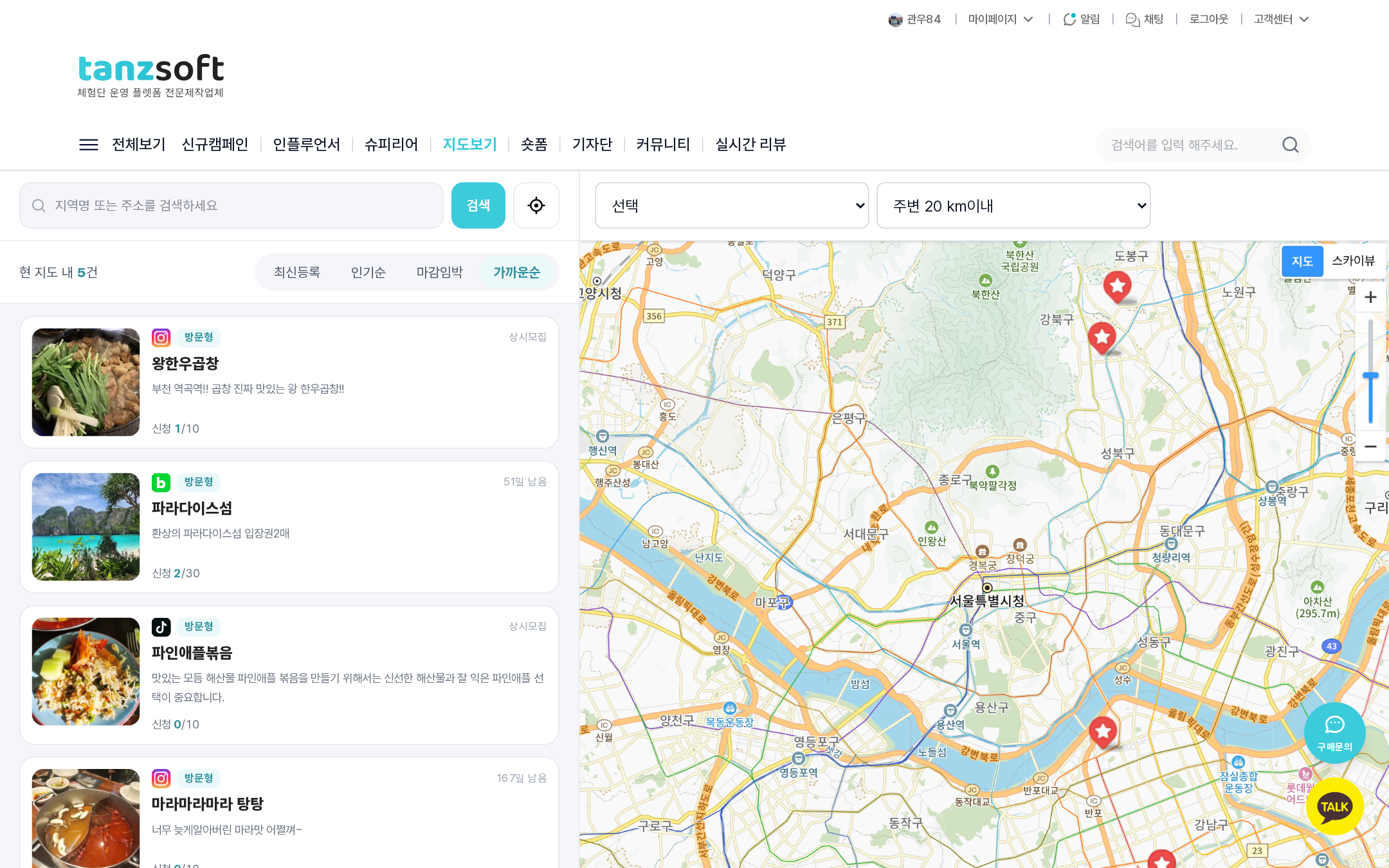
Task: Sort list by 최신등록
Action: click(x=297, y=273)
